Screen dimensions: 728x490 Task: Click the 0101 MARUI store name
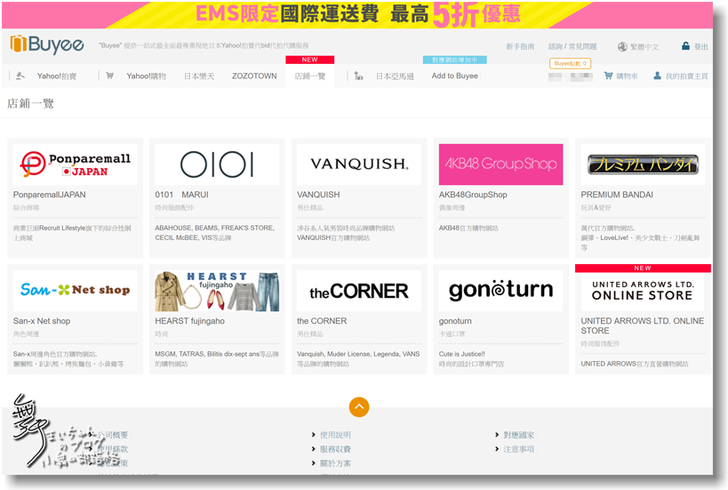point(182,195)
